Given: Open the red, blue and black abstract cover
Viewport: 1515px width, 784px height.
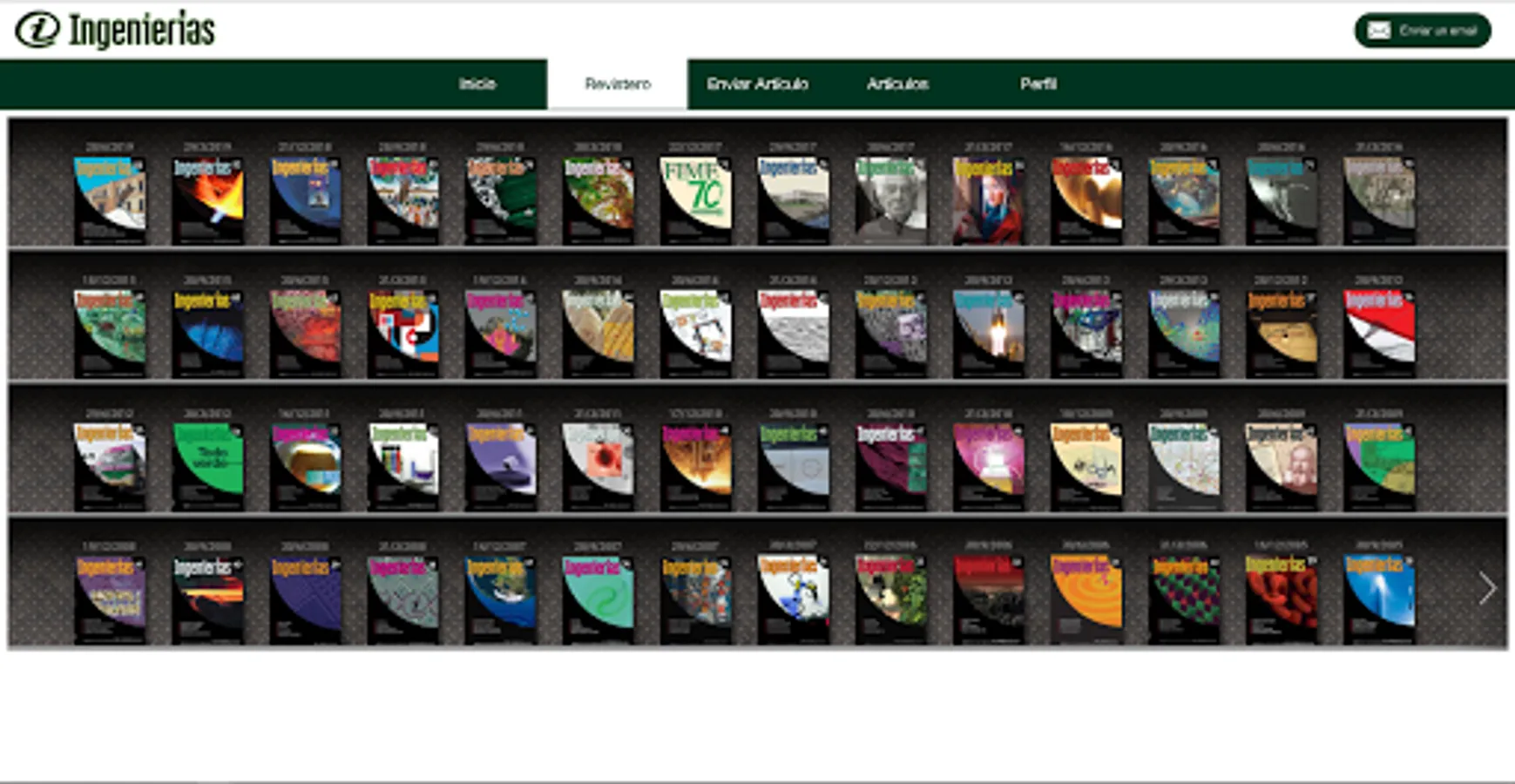Looking at the screenshot, I should click(x=402, y=334).
